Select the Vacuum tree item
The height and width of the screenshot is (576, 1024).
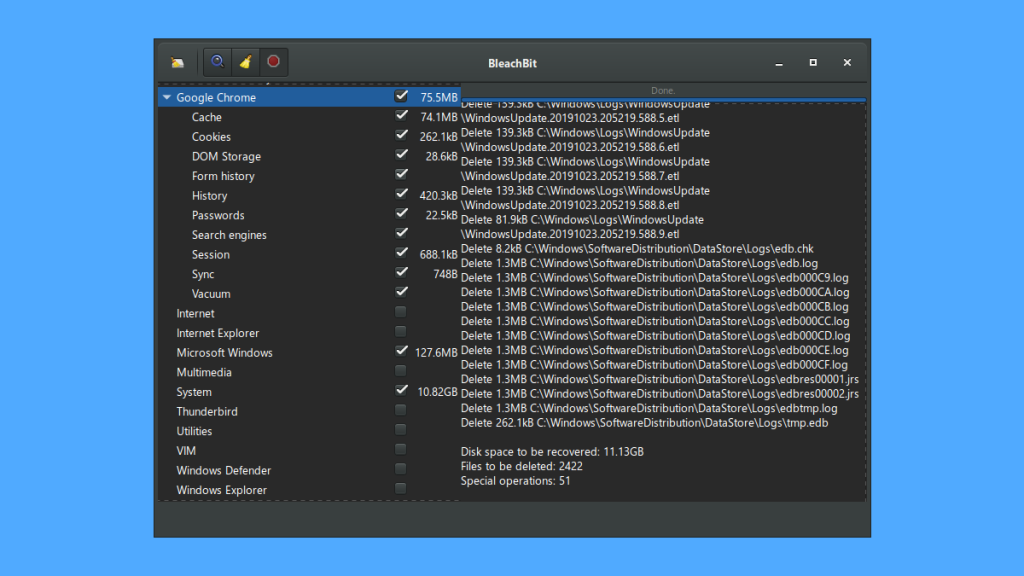210,294
